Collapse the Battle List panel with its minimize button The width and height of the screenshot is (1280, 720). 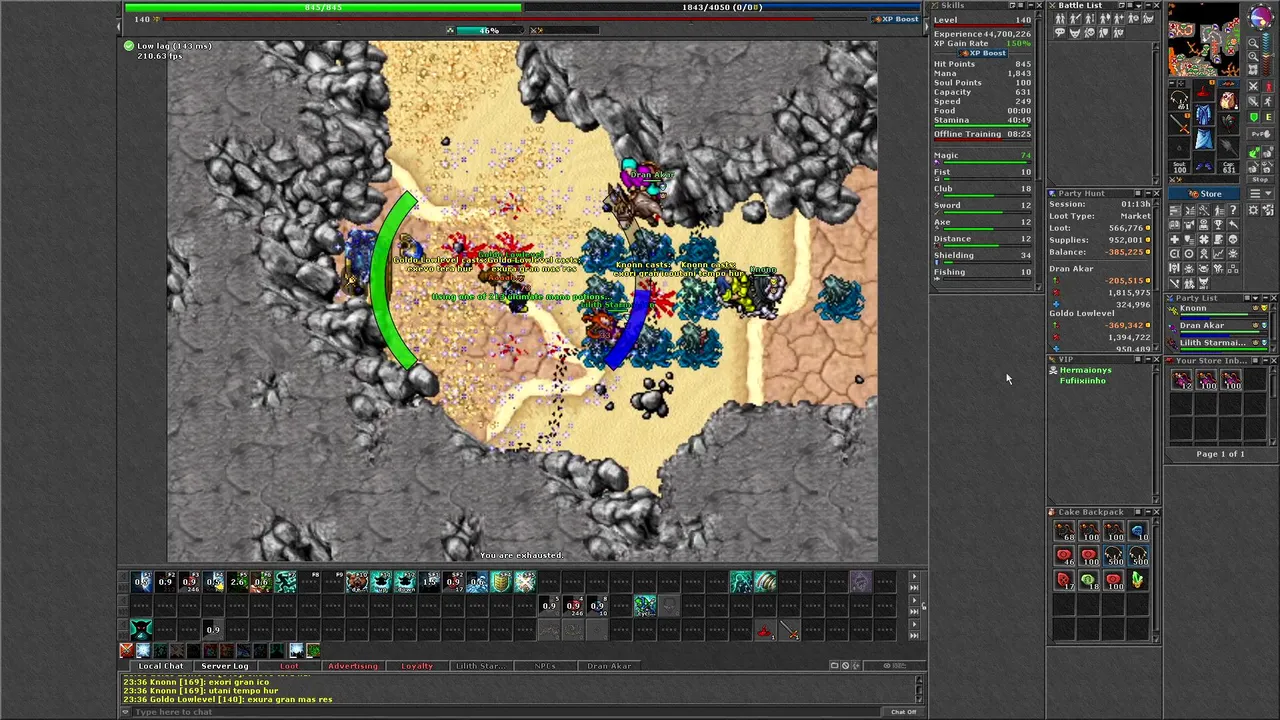1148,5
